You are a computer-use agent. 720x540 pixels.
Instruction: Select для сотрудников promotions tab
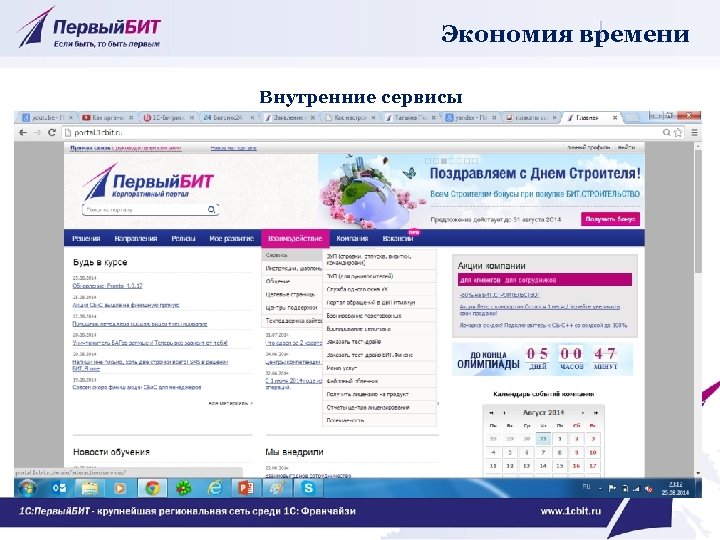click(530, 280)
